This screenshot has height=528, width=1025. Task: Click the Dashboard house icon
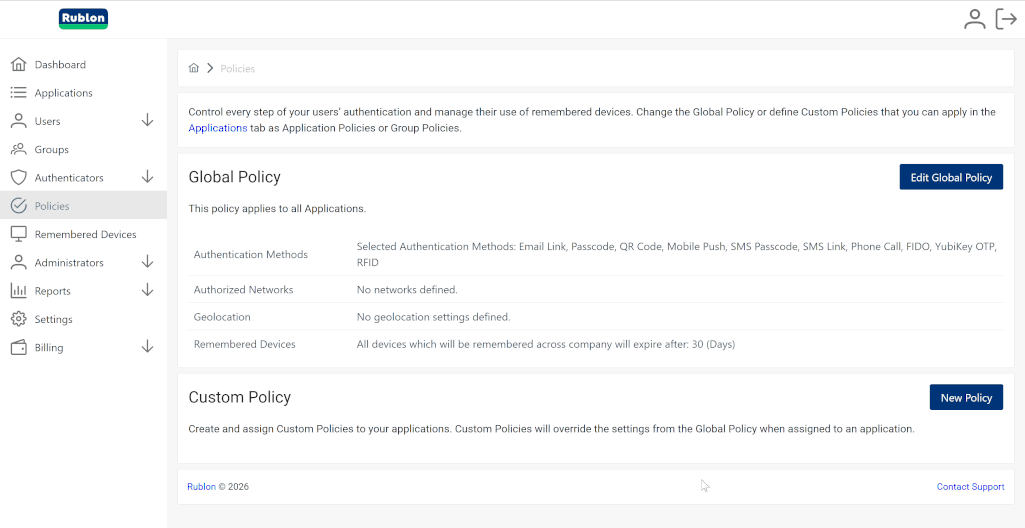pyautogui.click(x=18, y=64)
